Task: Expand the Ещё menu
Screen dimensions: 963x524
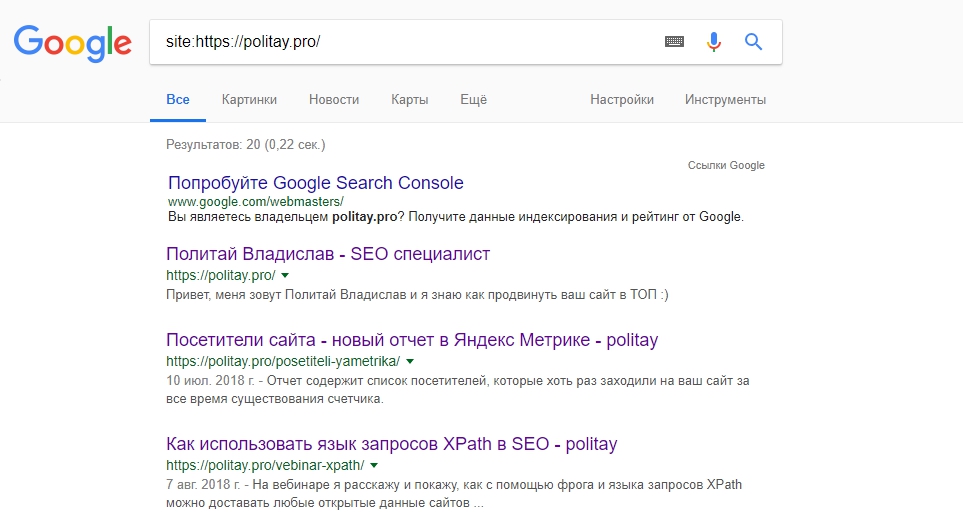Action: click(x=474, y=100)
